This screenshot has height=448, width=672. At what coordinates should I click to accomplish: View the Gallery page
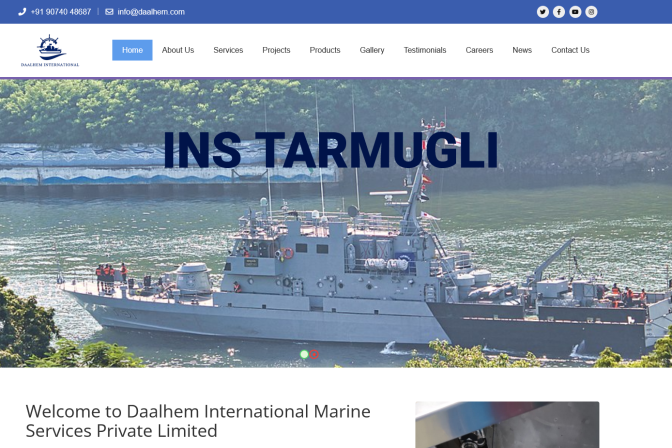pyautogui.click(x=372, y=50)
